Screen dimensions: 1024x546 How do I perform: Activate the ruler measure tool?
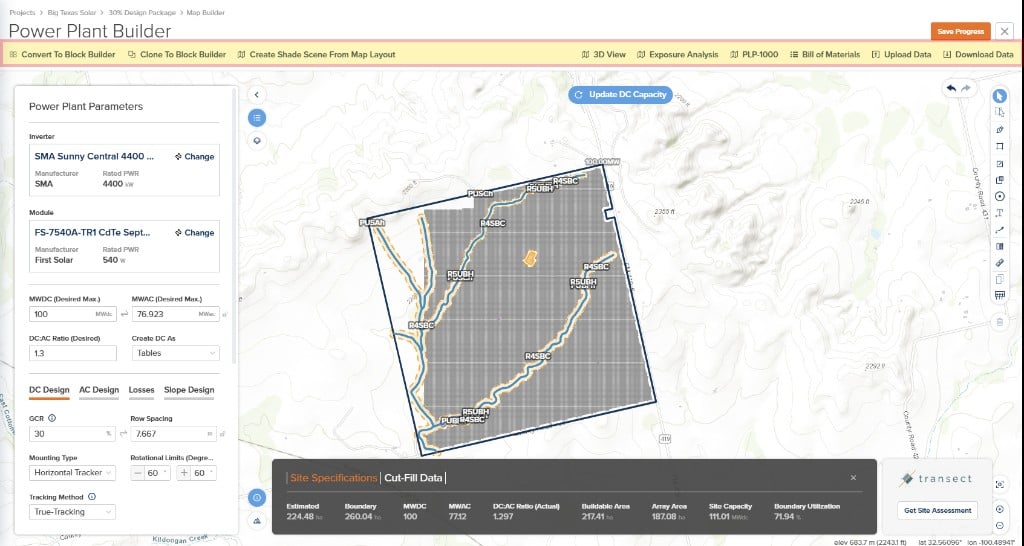point(999,263)
